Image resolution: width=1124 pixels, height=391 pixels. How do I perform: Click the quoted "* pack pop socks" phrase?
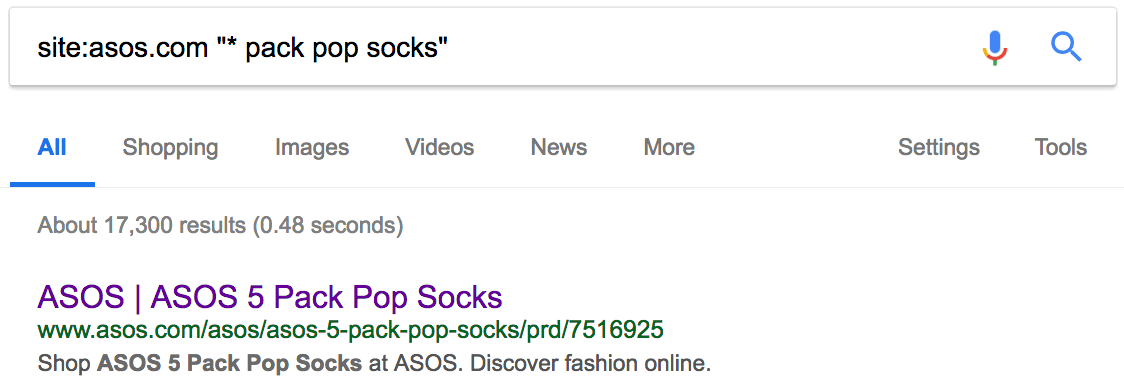(332, 48)
